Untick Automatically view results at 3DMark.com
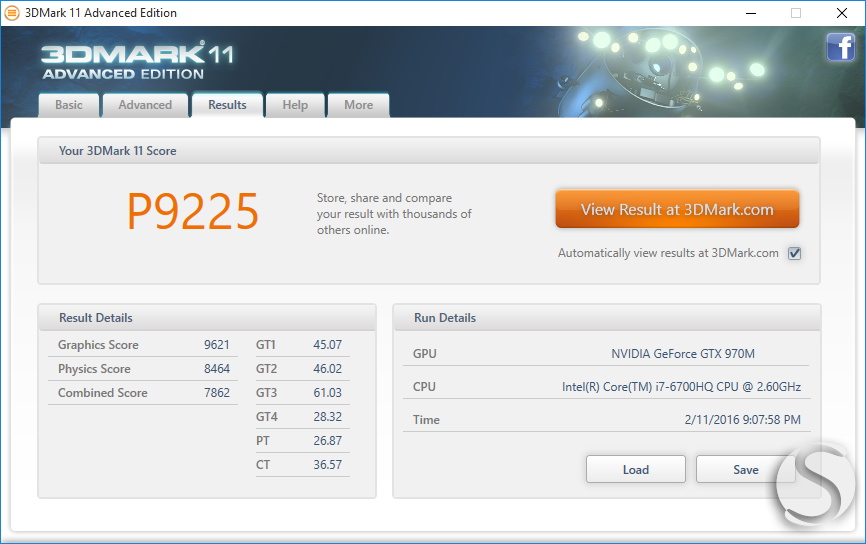This screenshot has height=544, width=866. [794, 253]
